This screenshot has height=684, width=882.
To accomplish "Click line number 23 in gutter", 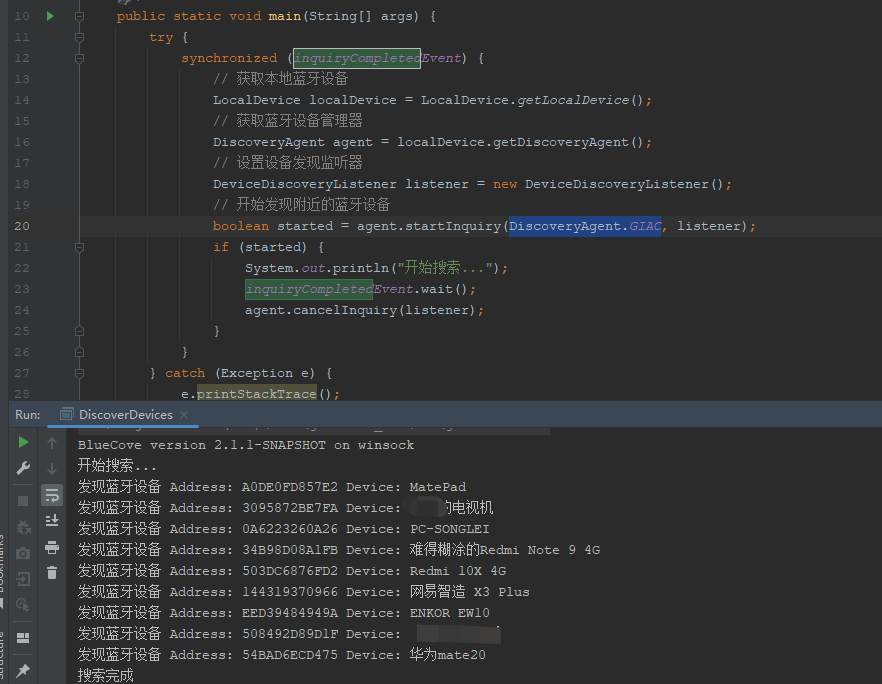I will coord(22,289).
